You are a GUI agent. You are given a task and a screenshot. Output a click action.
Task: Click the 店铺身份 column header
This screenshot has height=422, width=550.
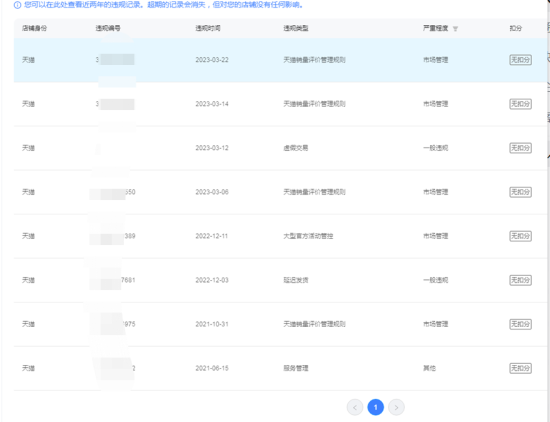tap(34, 28)
